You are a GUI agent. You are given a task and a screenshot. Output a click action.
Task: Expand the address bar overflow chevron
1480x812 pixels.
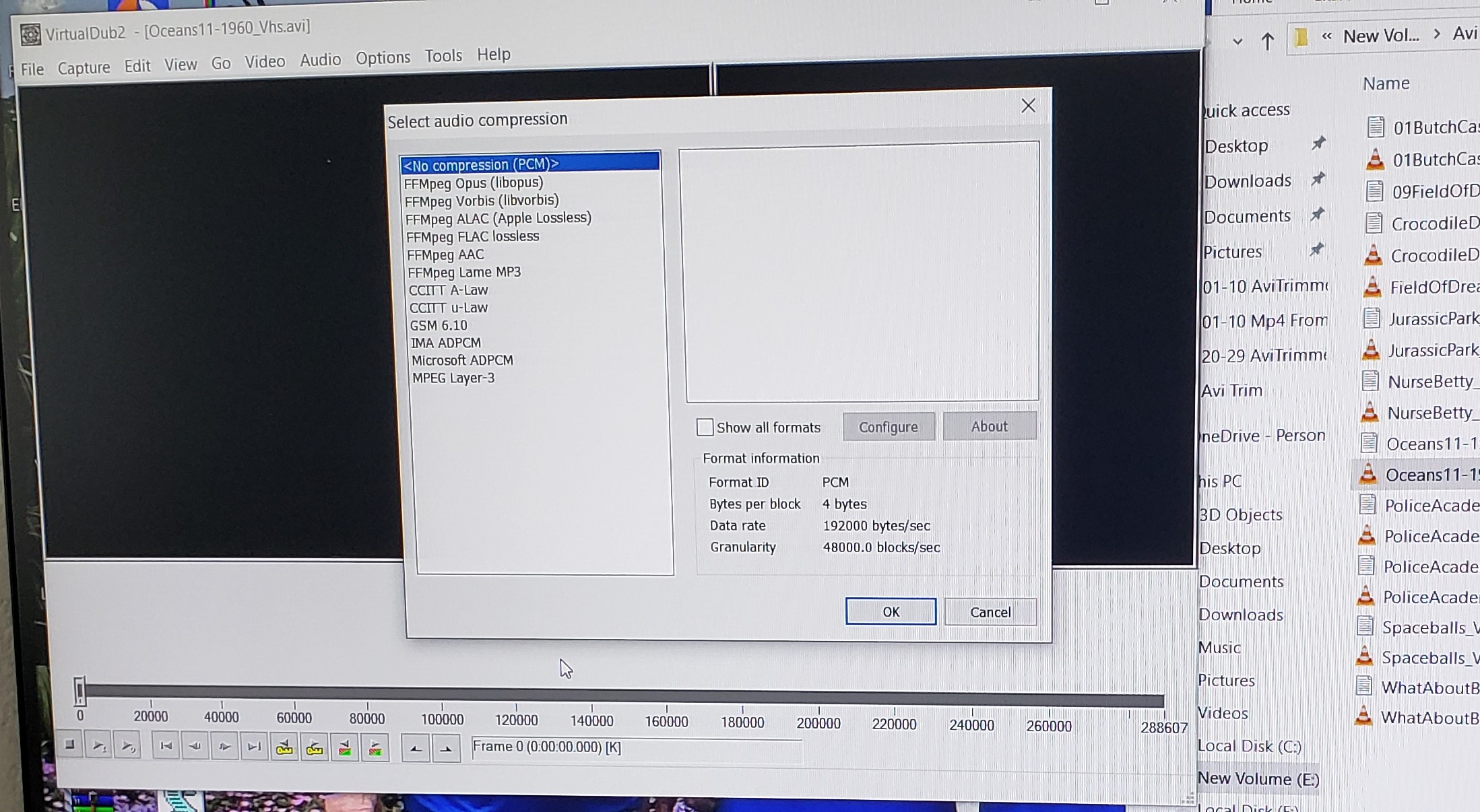point(1326,36)
